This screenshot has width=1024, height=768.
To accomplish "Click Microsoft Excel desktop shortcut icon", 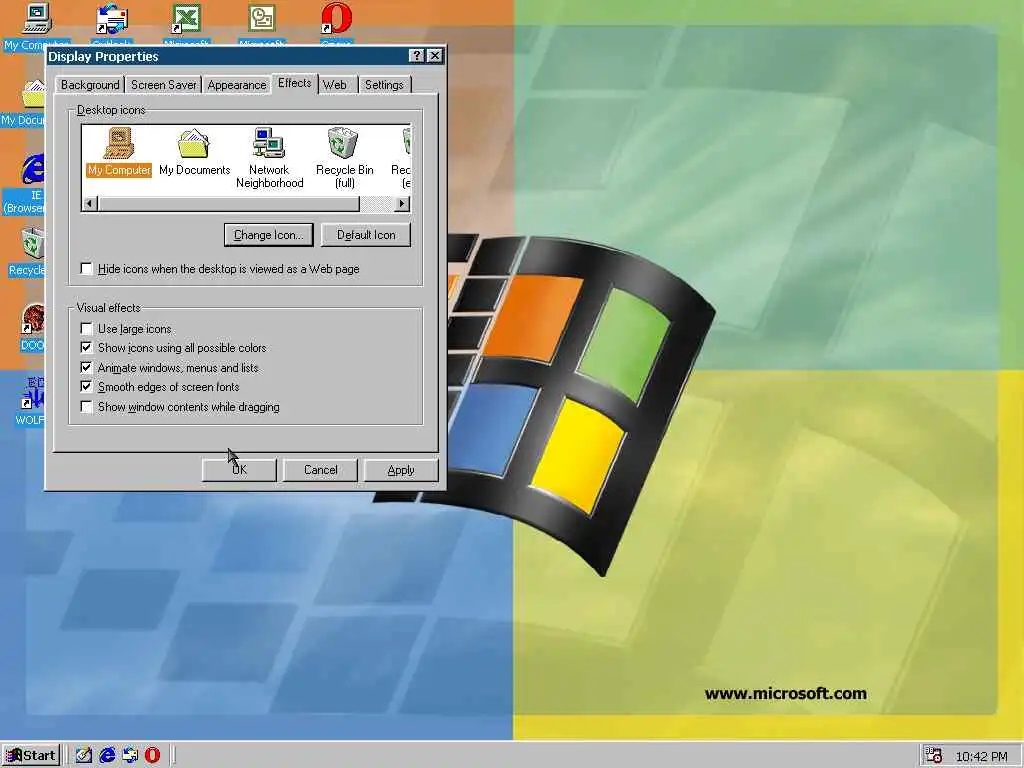I will click(186, 24).
